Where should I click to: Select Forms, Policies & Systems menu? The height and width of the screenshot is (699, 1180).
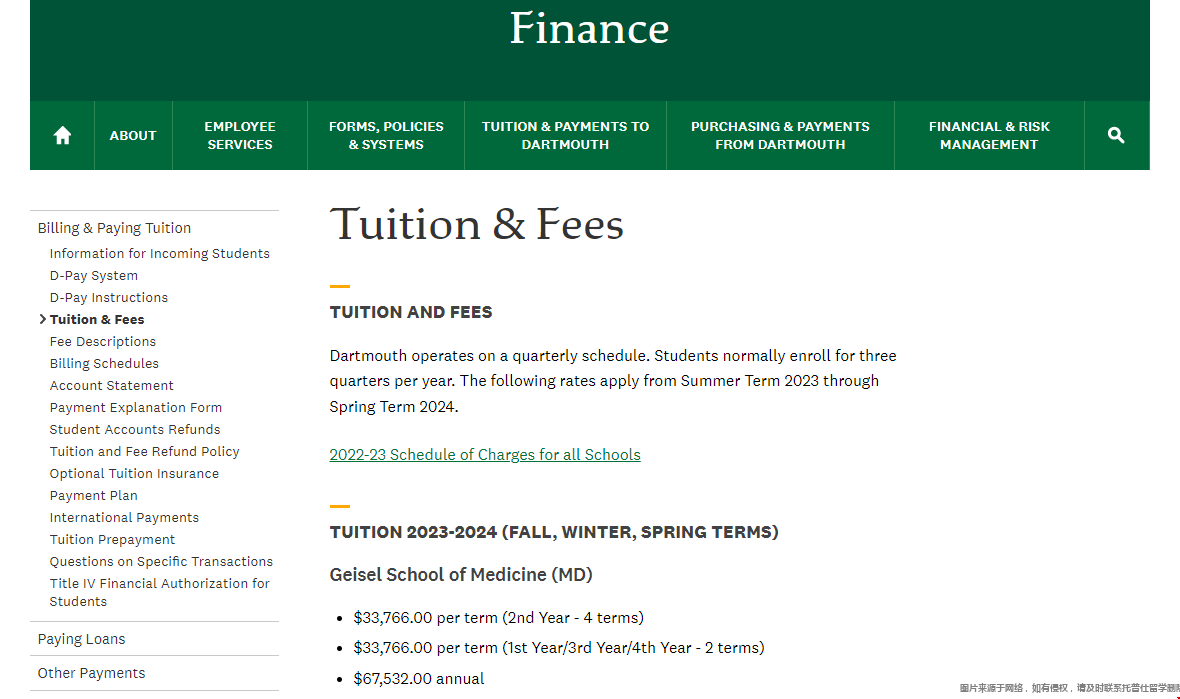[386, 135]
